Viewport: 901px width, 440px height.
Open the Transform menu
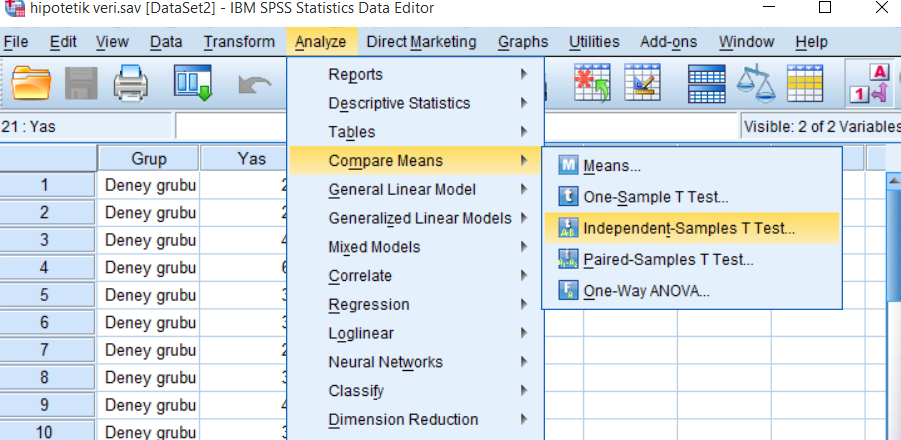239,42
